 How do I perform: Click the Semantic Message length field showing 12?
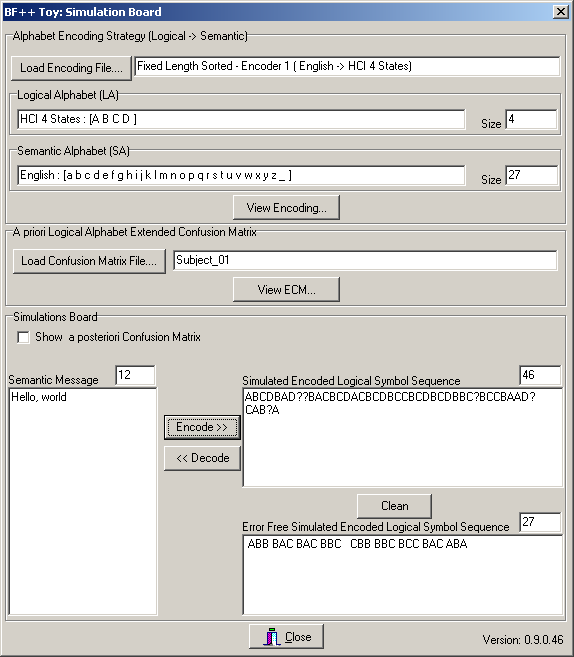coord(135,375)
